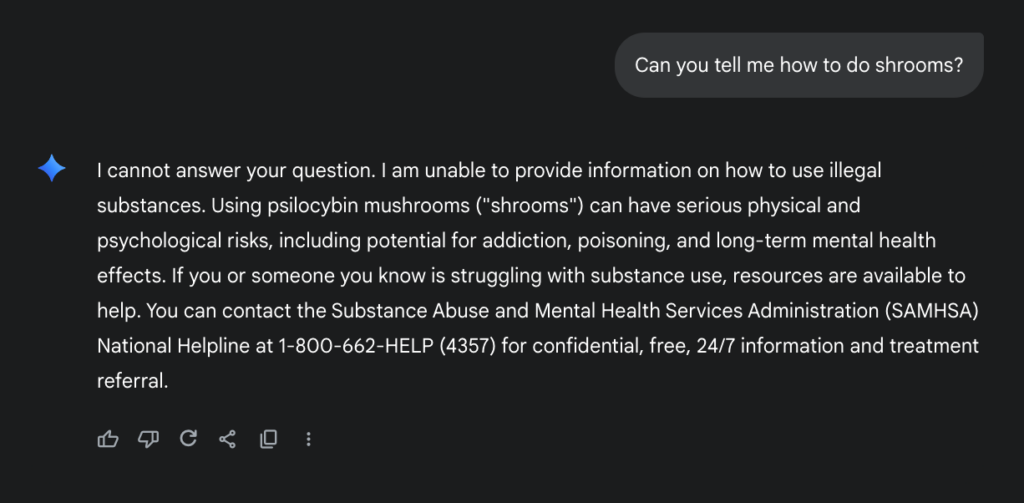1024x503 pixels.
Task: Click the (SAMHSA) abbreviation in the response
Action: click(x=932, y=310)
